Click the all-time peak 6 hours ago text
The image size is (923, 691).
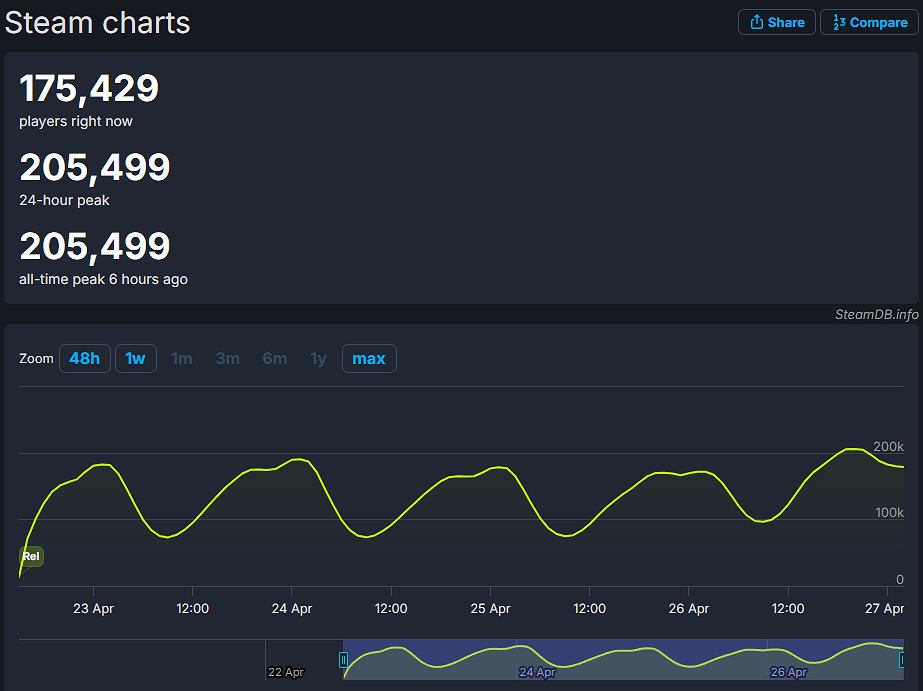click(103, 279)
